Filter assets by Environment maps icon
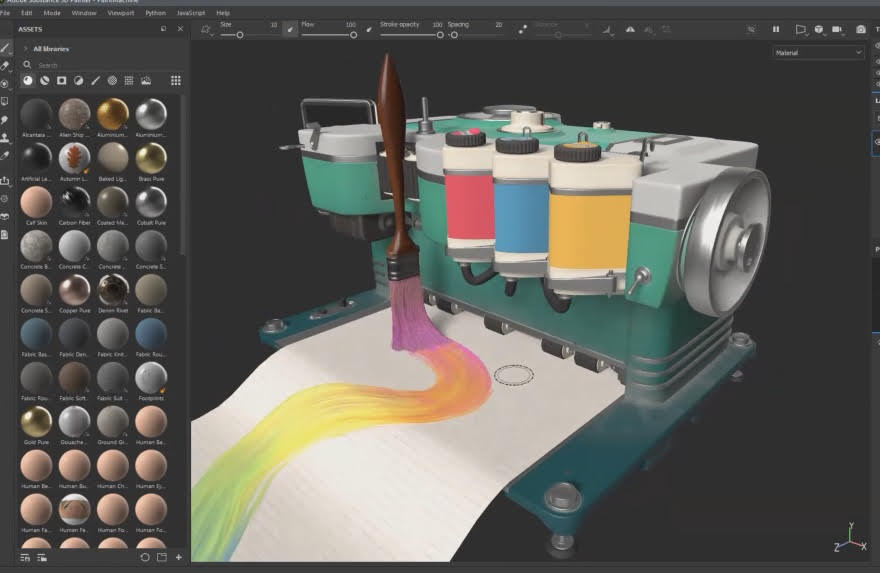The width and height of the screenshot is (880, 573). pyautogui.click(x=146, y=81)
